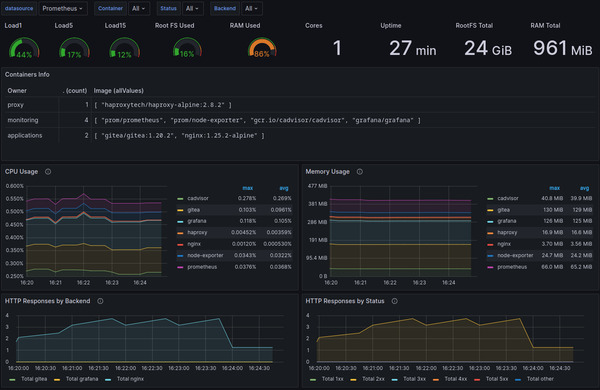The height and width of the screenshot is (390, 600).
Task: Click the RAM Used 86% gauge
Action: pyautogui.click(x=262, y=48)
